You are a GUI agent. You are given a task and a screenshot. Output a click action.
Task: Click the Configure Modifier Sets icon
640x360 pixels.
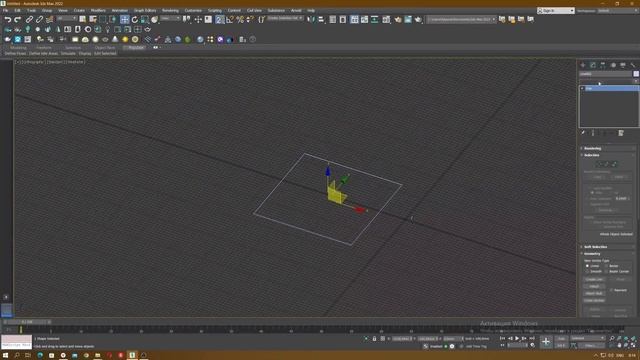coord(621,133)
